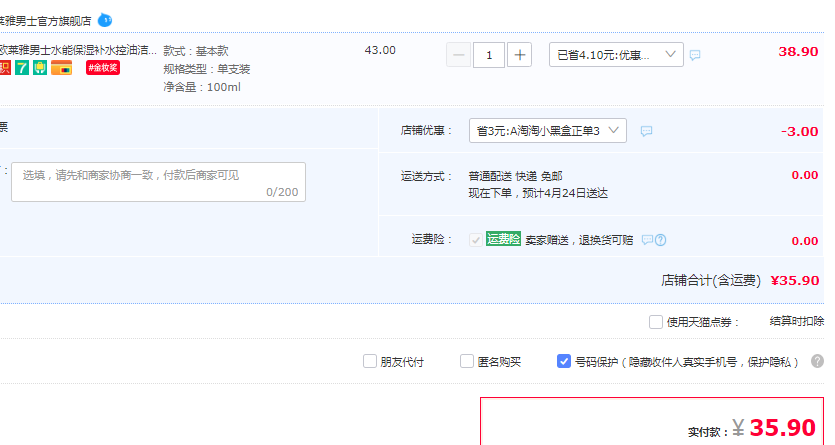Click the unit price 43.00

380,50
